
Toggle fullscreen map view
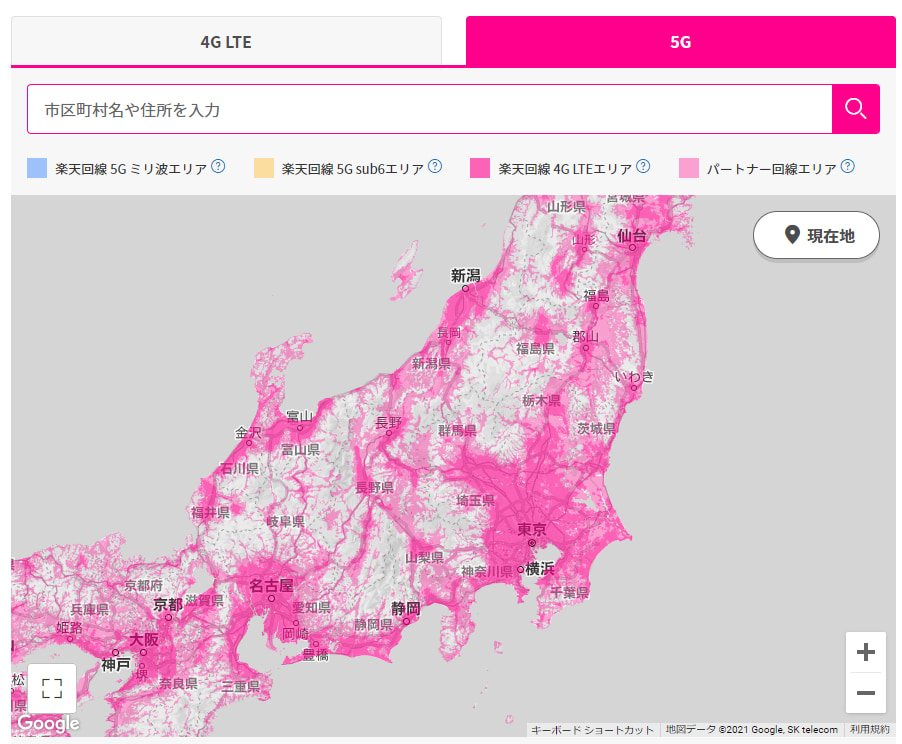tap(52, 688)
